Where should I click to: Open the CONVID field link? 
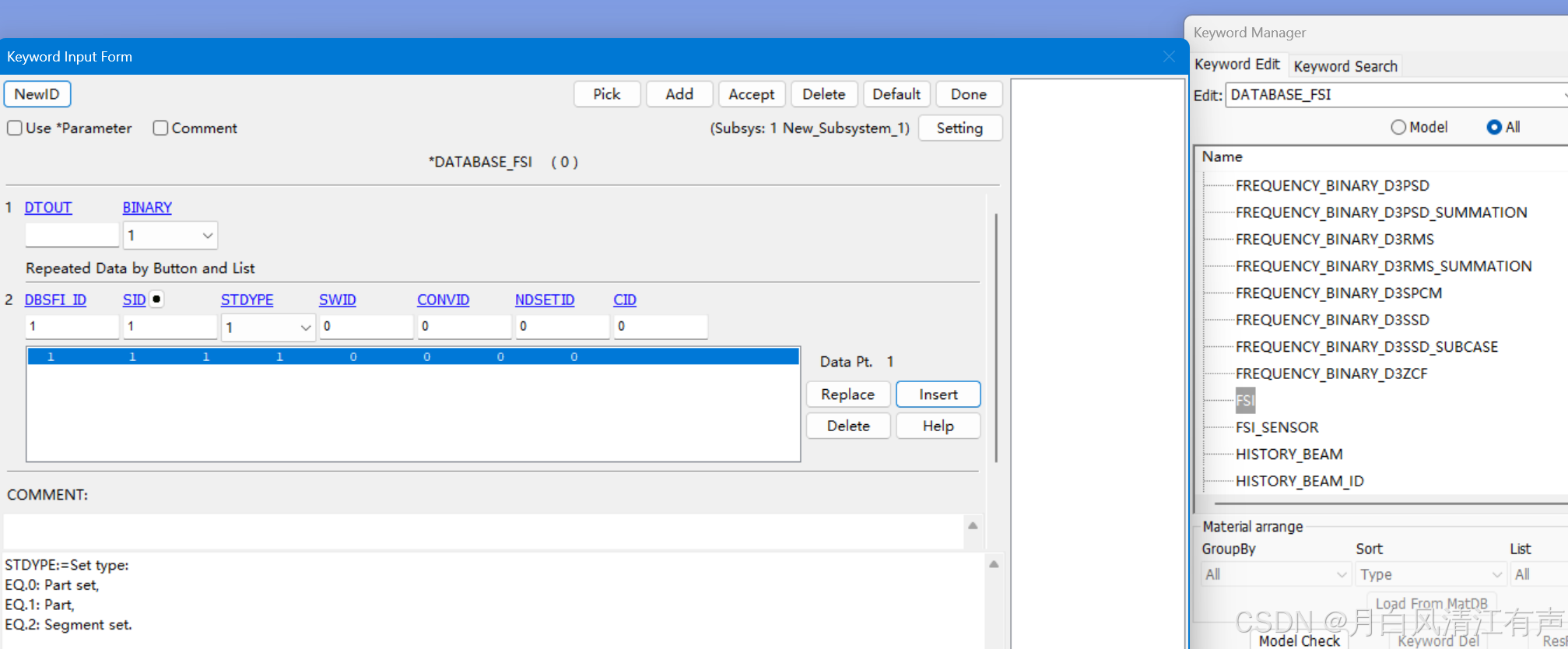444,300
